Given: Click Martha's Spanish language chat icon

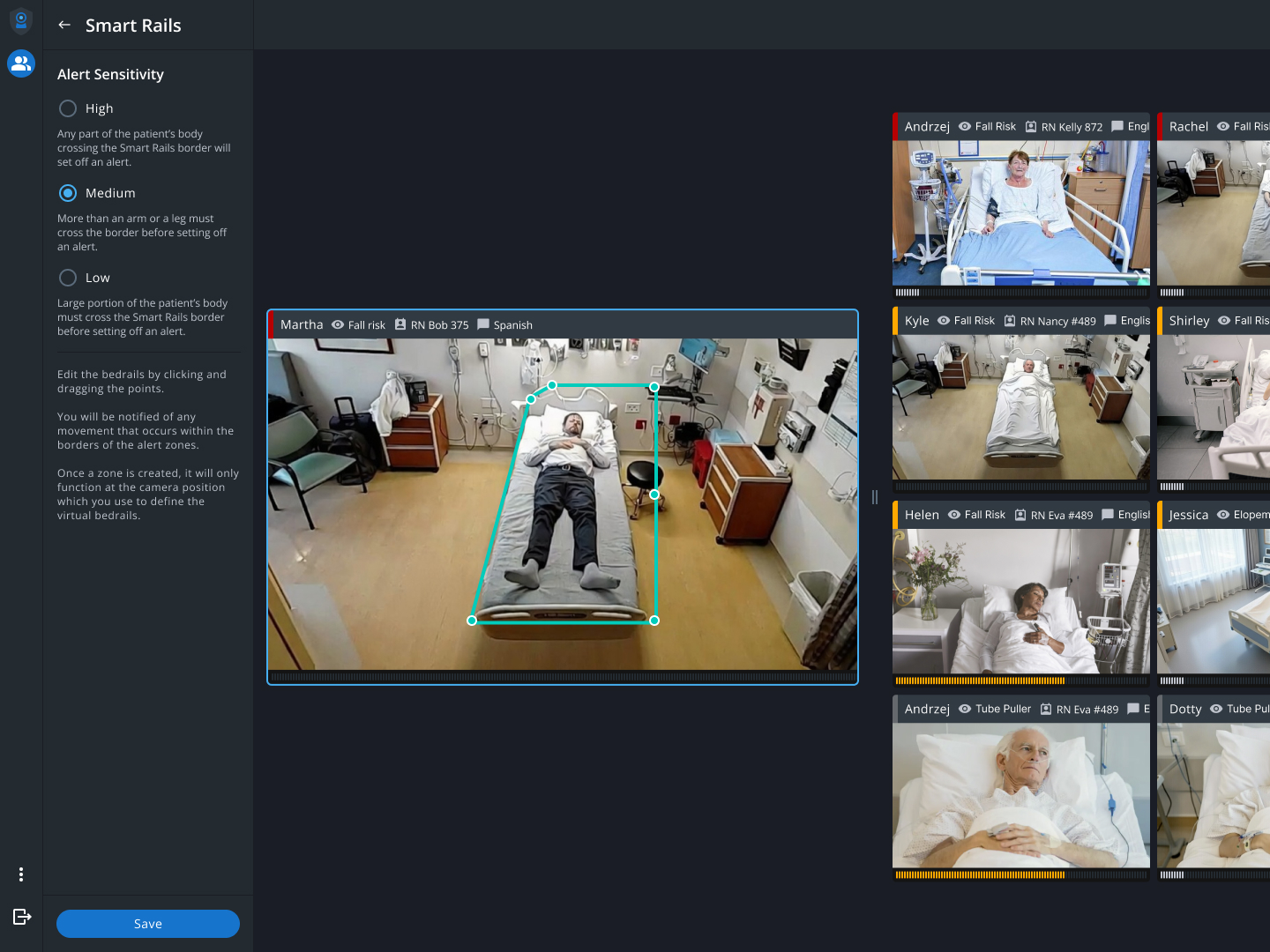Looking at the screenshot, I should (x=483, y=324).
